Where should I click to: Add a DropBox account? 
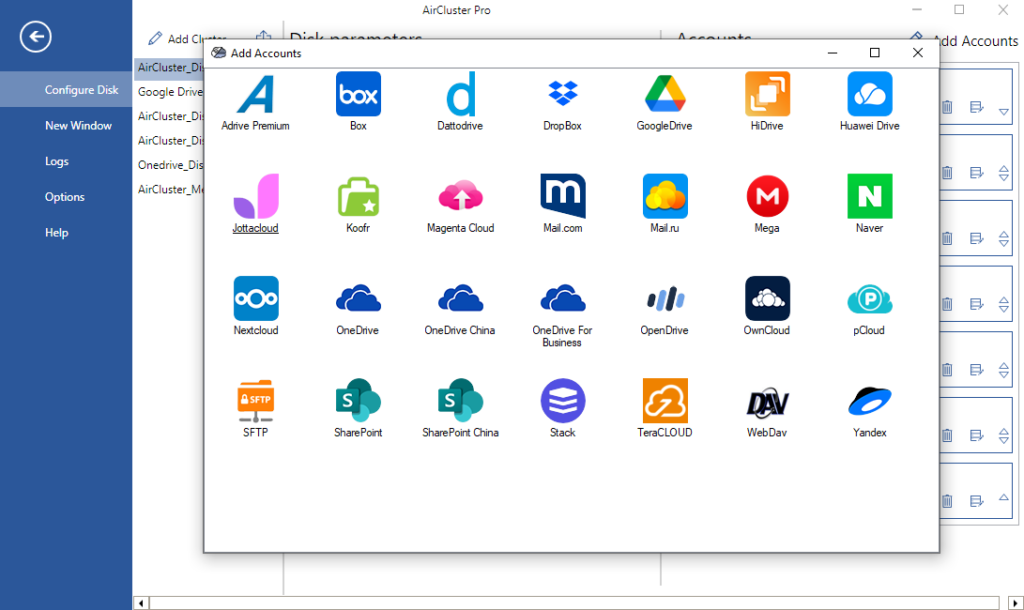(562, 95)
